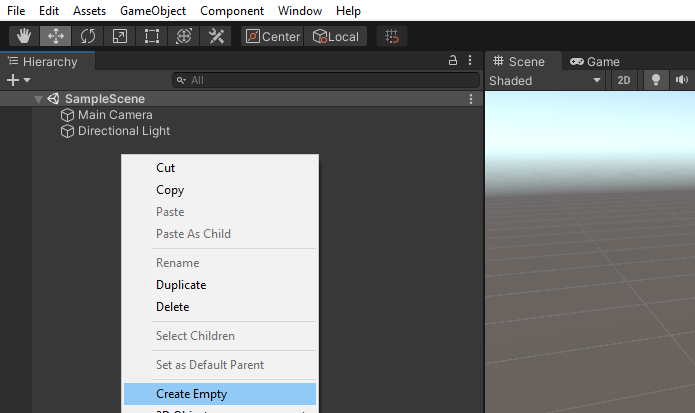The width and height of the screenshot is (695, 413).
Task: Click the search magnifier icon
Action: tap(181, 80)
